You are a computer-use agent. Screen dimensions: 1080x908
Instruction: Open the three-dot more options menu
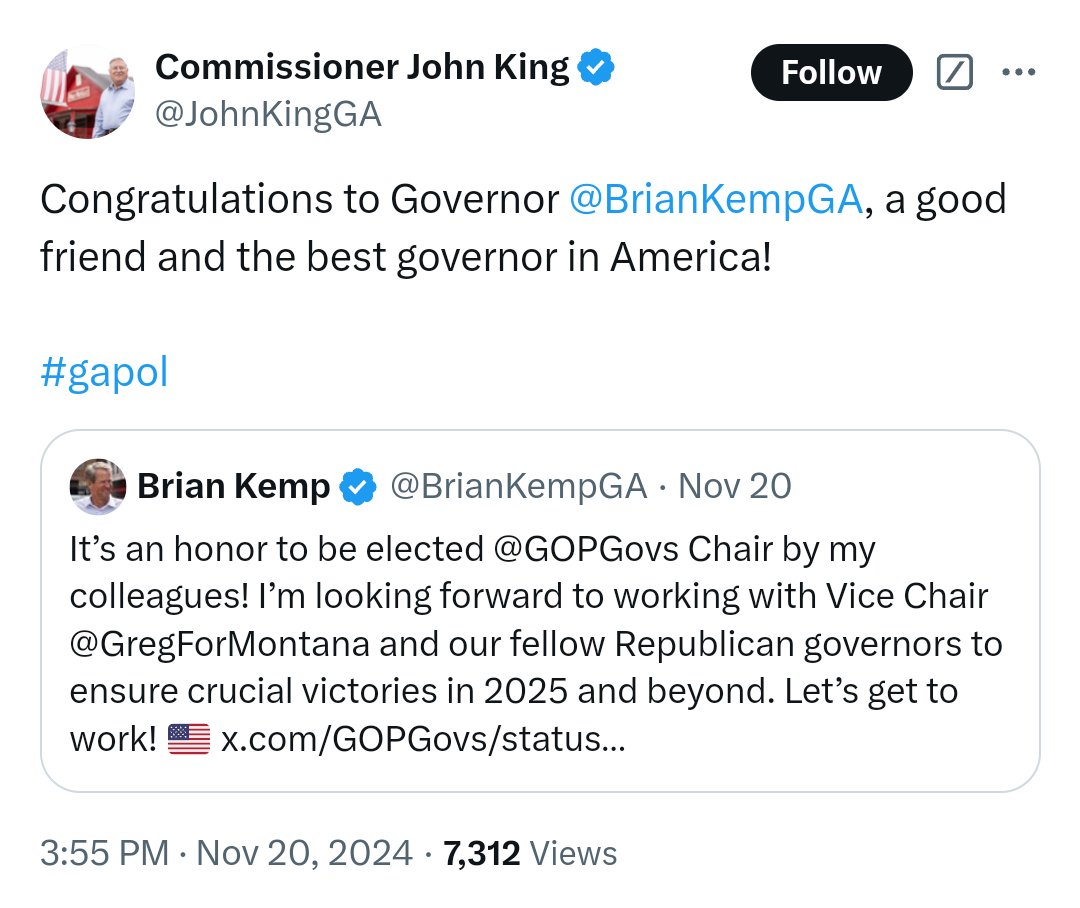(x=1018, y=72)
